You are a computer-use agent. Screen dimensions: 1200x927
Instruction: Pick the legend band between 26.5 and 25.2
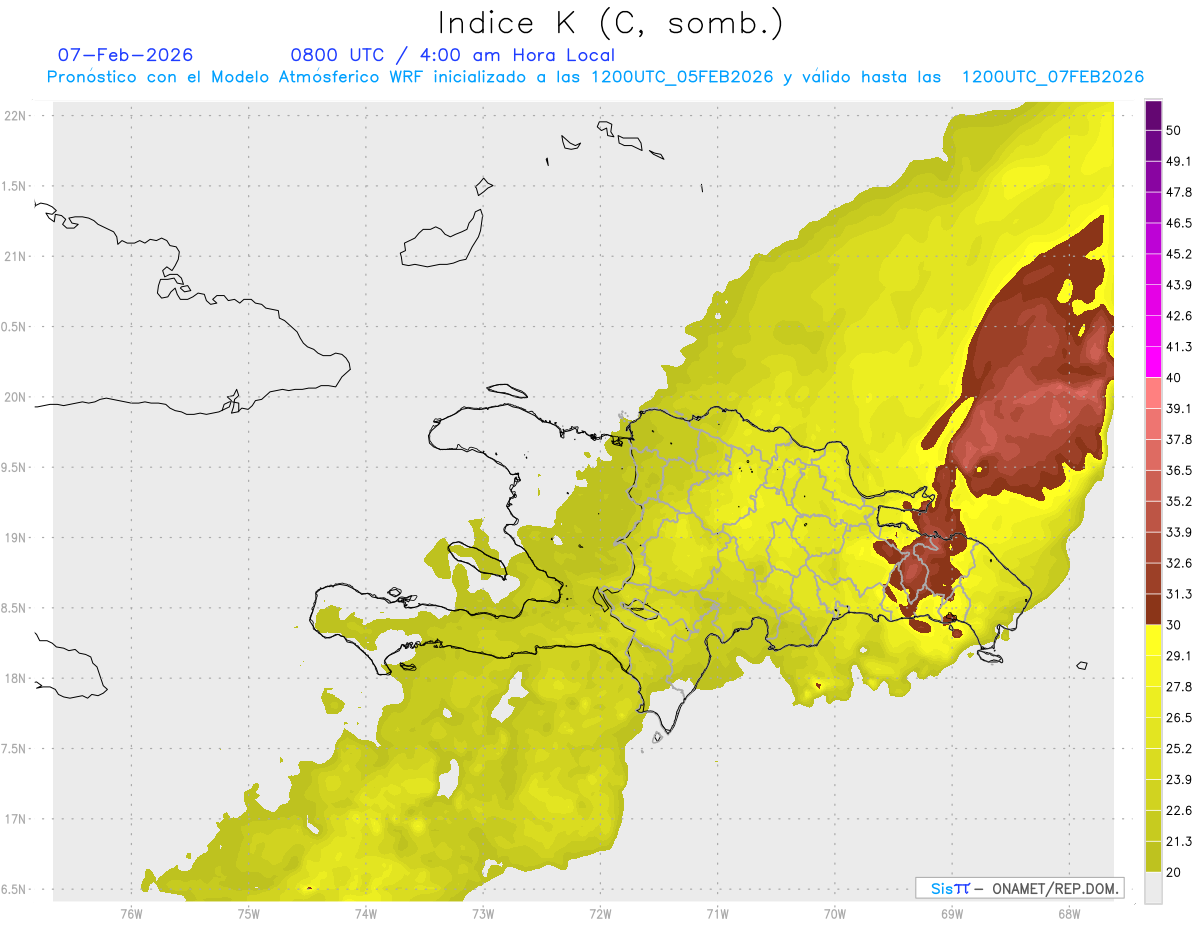(x=1153, y=733)
